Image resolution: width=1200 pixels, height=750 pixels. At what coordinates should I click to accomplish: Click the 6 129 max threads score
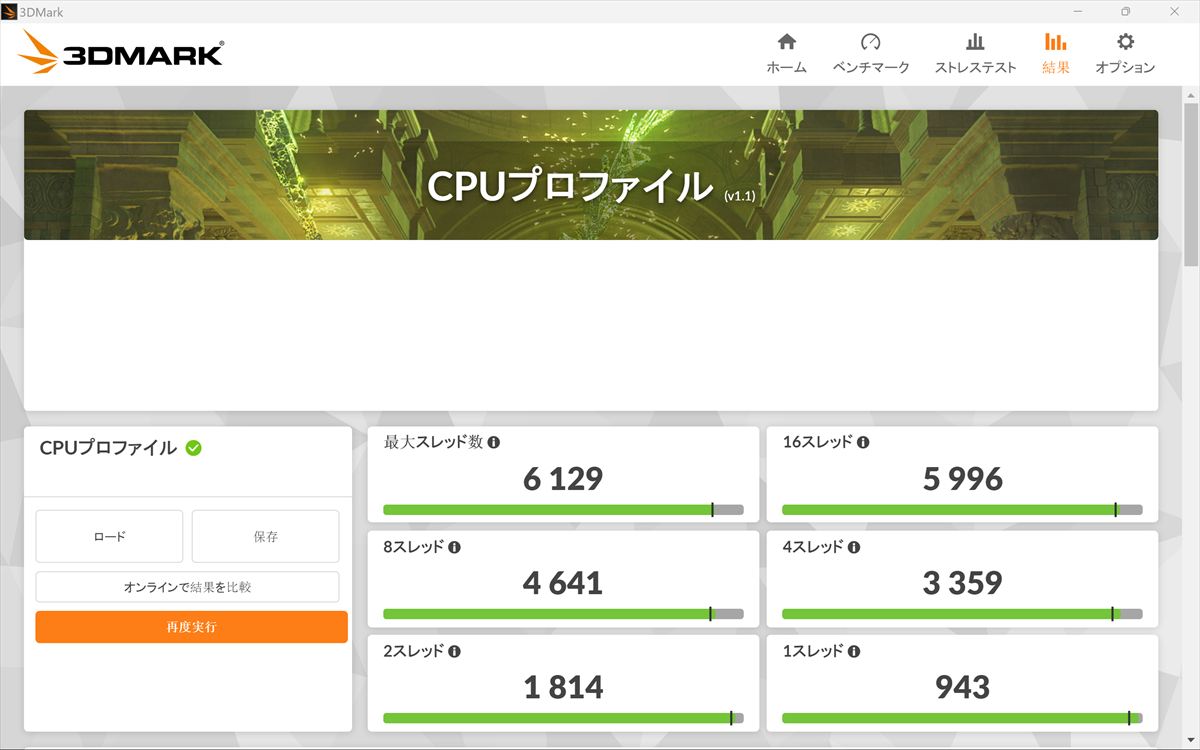[563, 478]
